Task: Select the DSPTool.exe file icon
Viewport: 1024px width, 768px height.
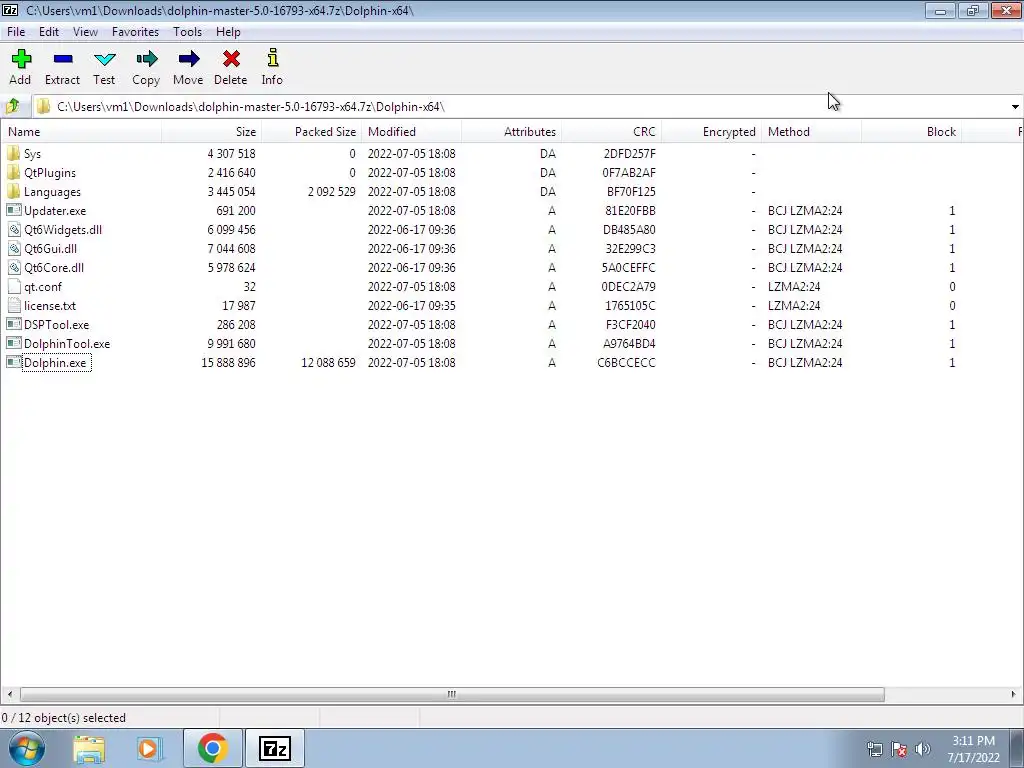Action: [14, 324]
